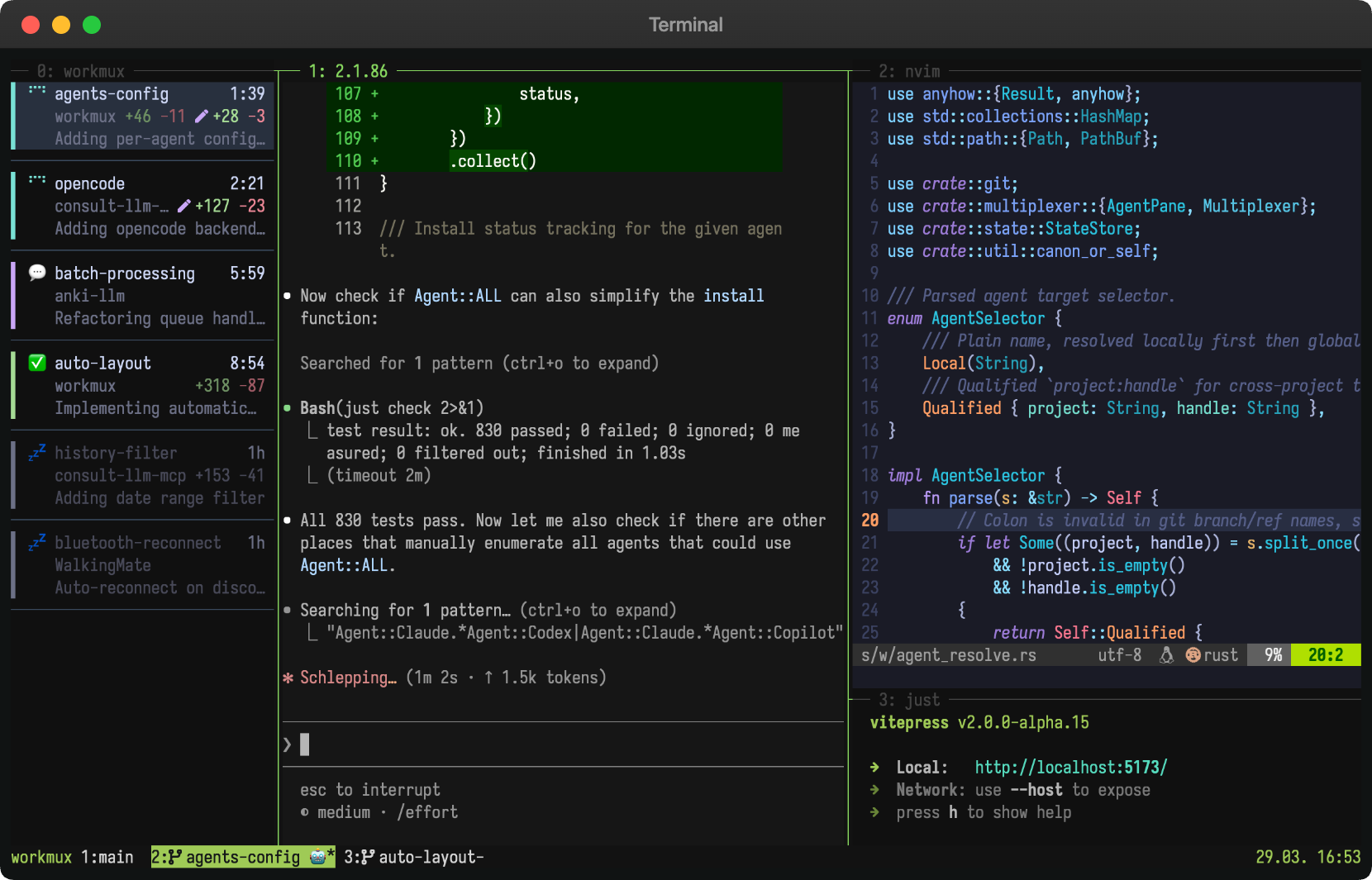The height and width of the screenshot is (880, 1372).
Task: Toggle the green checkmark on auto-layout session
Action: tap(36, 362)
